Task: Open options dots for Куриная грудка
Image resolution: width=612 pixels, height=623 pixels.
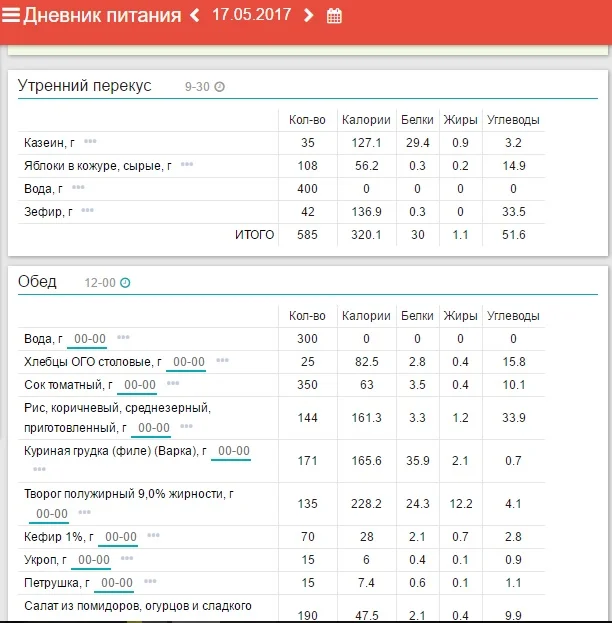Action: coord(39,469)
